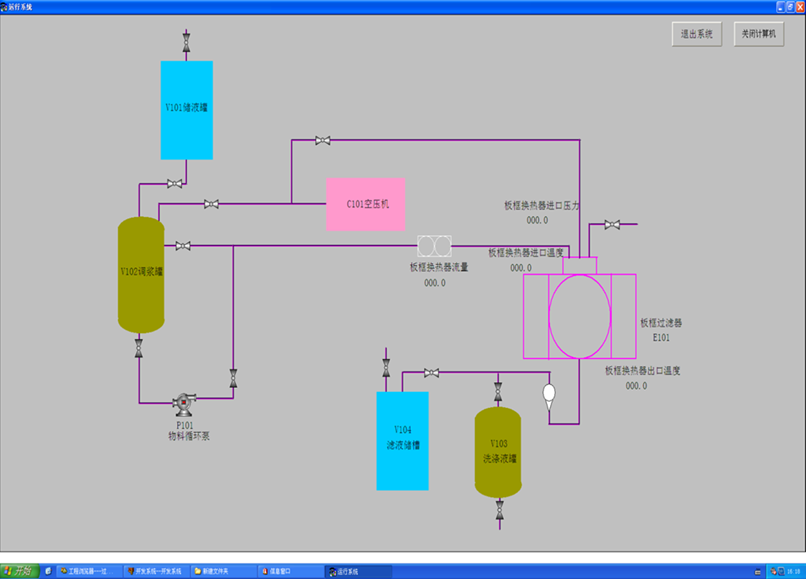Switch to 新建文件夹 taskbar item

pyautogui.click(x=224, y=571)
